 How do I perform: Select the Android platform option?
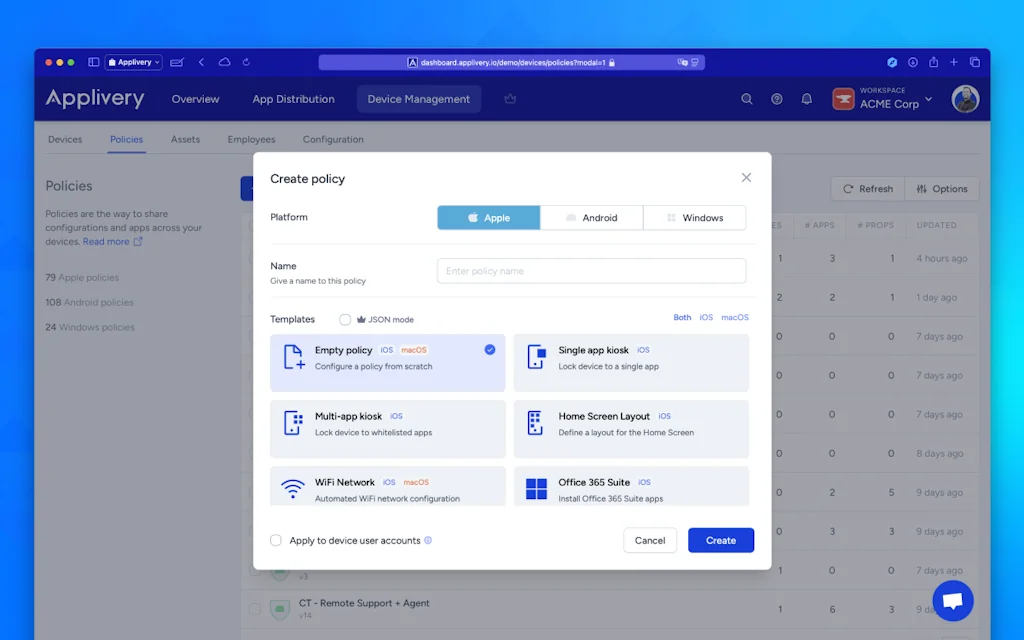[591, 218]
